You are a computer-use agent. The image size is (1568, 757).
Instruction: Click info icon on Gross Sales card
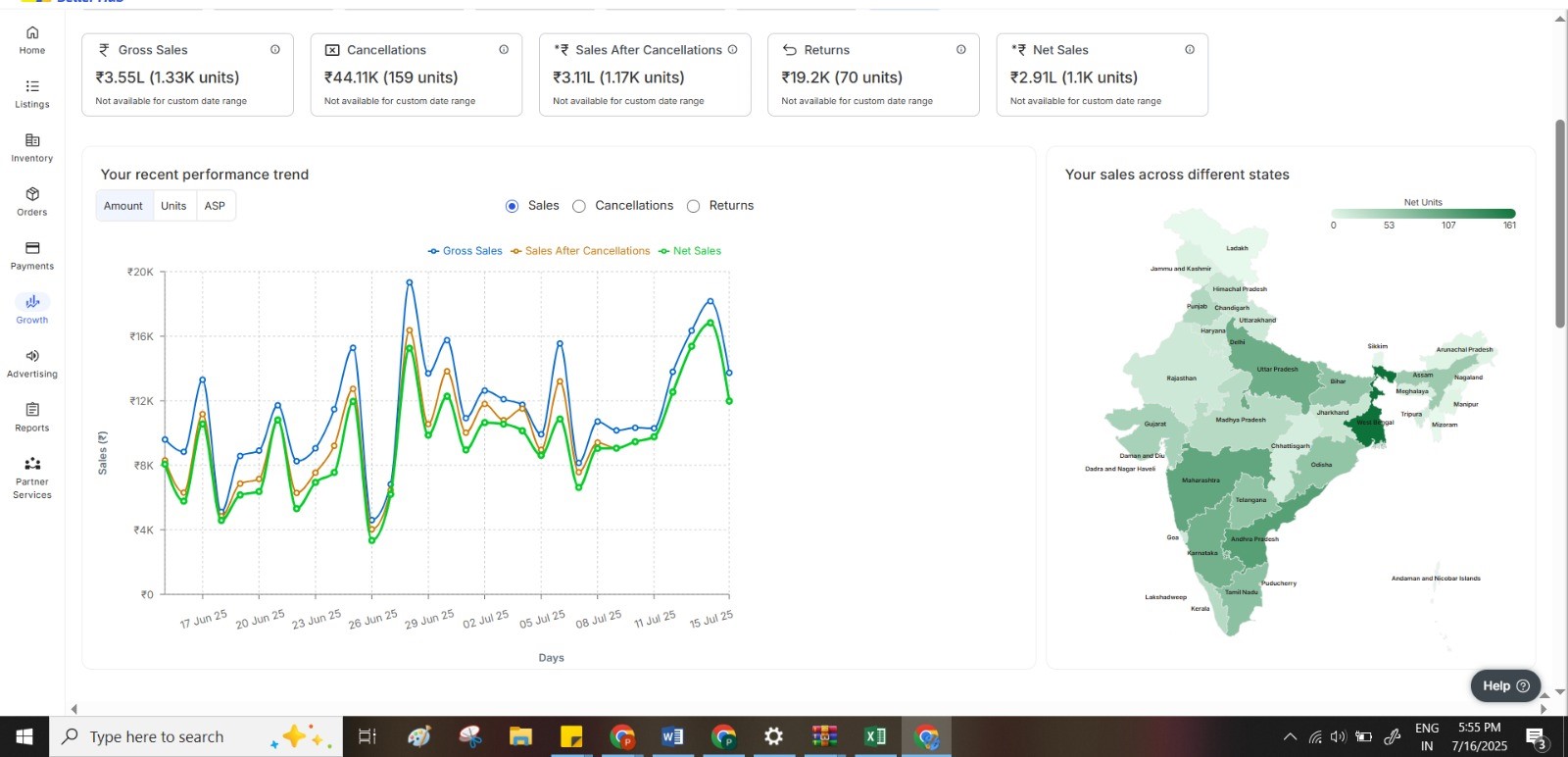click(275, 50)
